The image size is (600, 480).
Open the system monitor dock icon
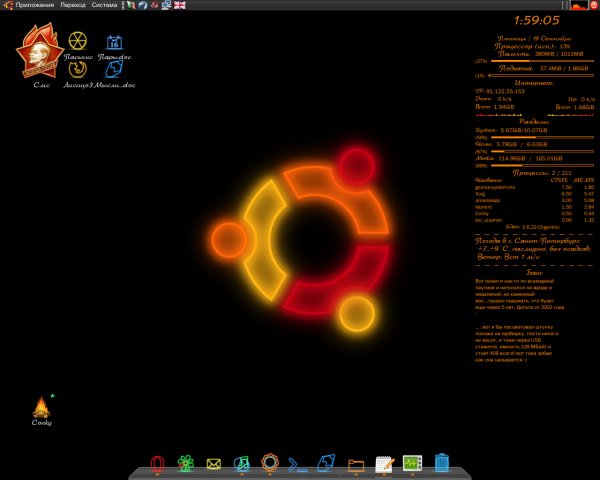tap(412, 463)
